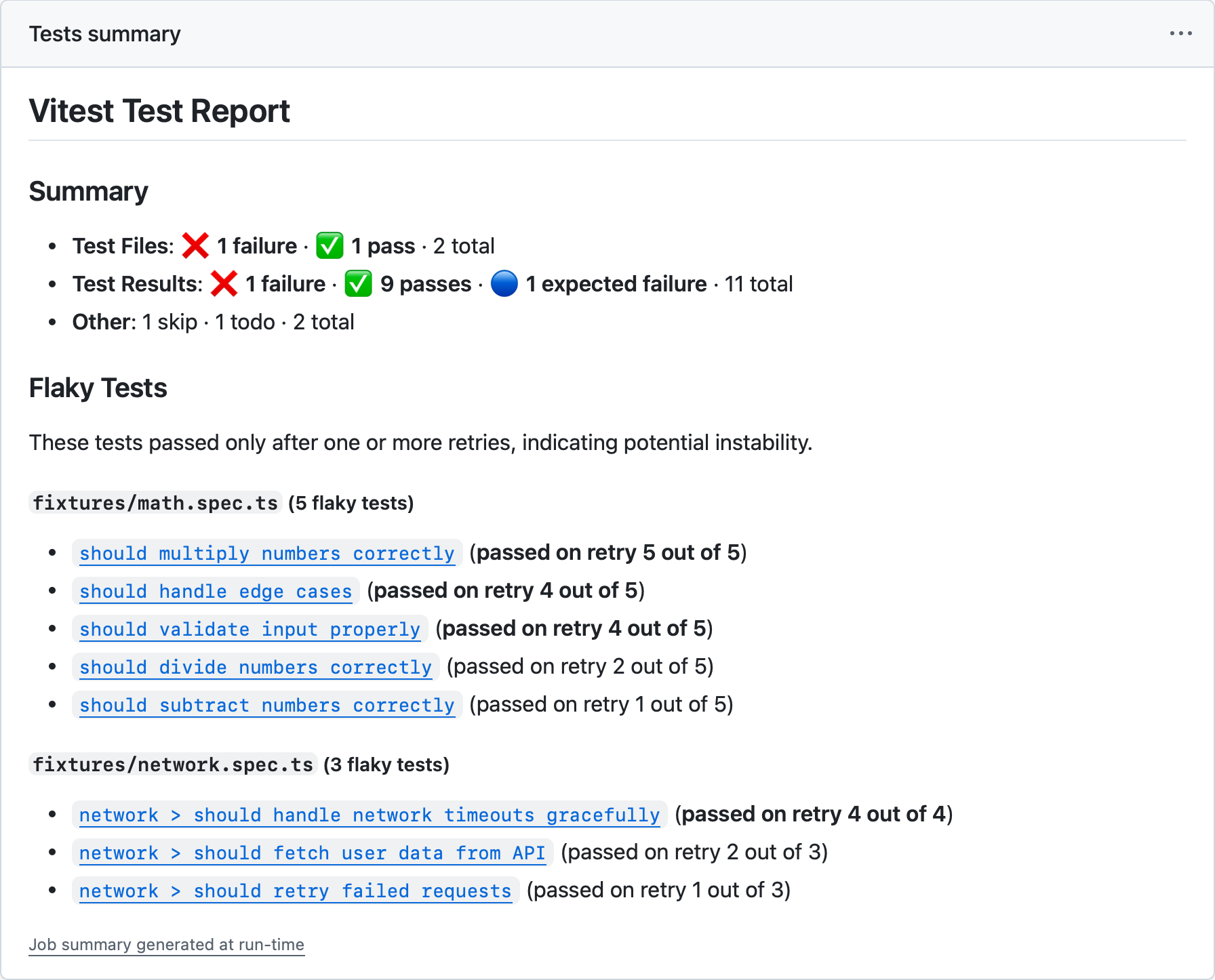This screenshot has width=1215, height=980.
Task: Open 'Job summary generated at run-time' link
Action: [x=167, y=944]
